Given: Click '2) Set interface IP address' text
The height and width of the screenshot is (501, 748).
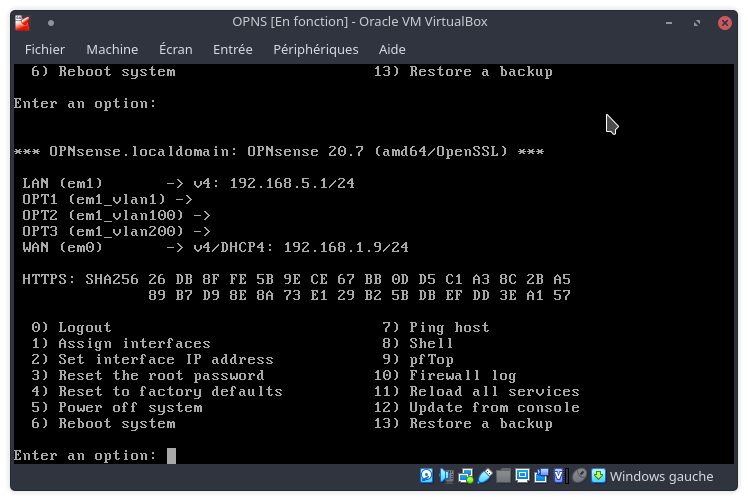Looking at the screenshot, I should pyautogui.click(x=152, y=359).
